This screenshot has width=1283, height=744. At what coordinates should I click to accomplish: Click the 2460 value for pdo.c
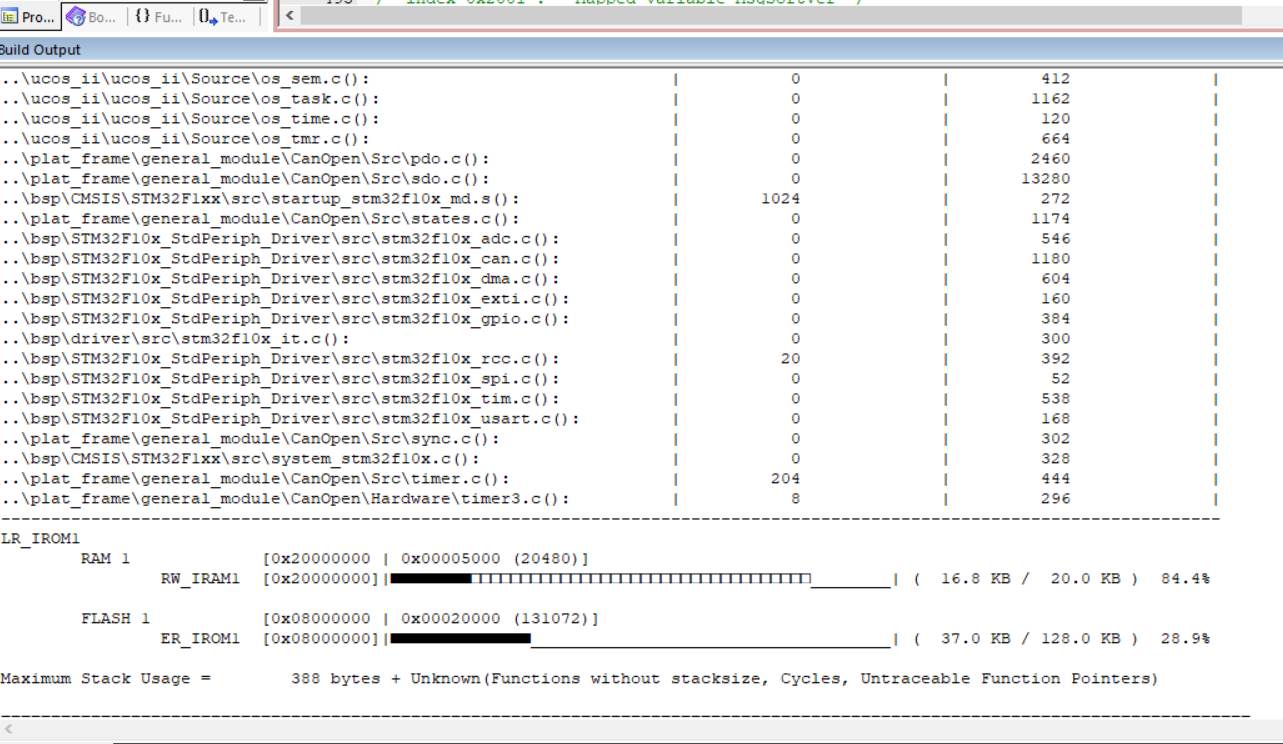pos(1050,158)
